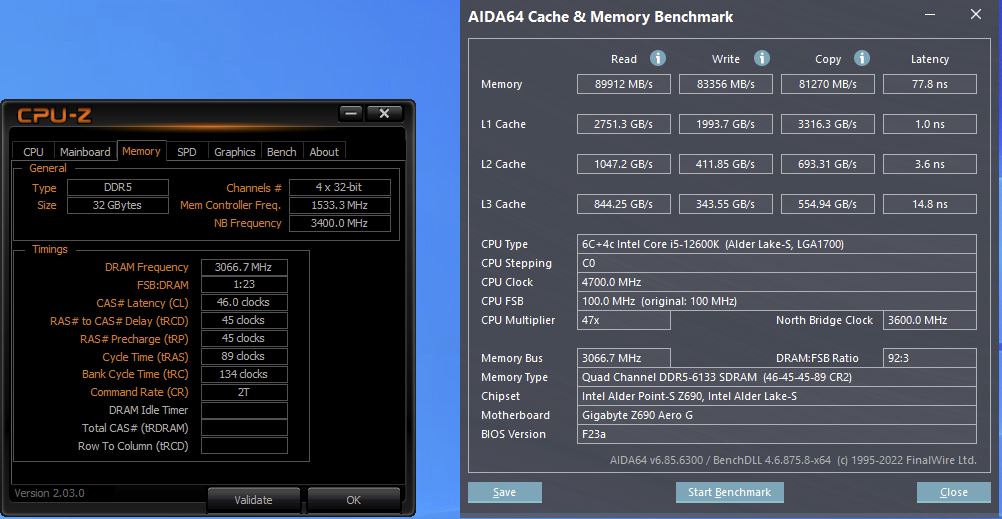Click the Cycle Time tRAS 89 clocks field

[x=244, y=356]
